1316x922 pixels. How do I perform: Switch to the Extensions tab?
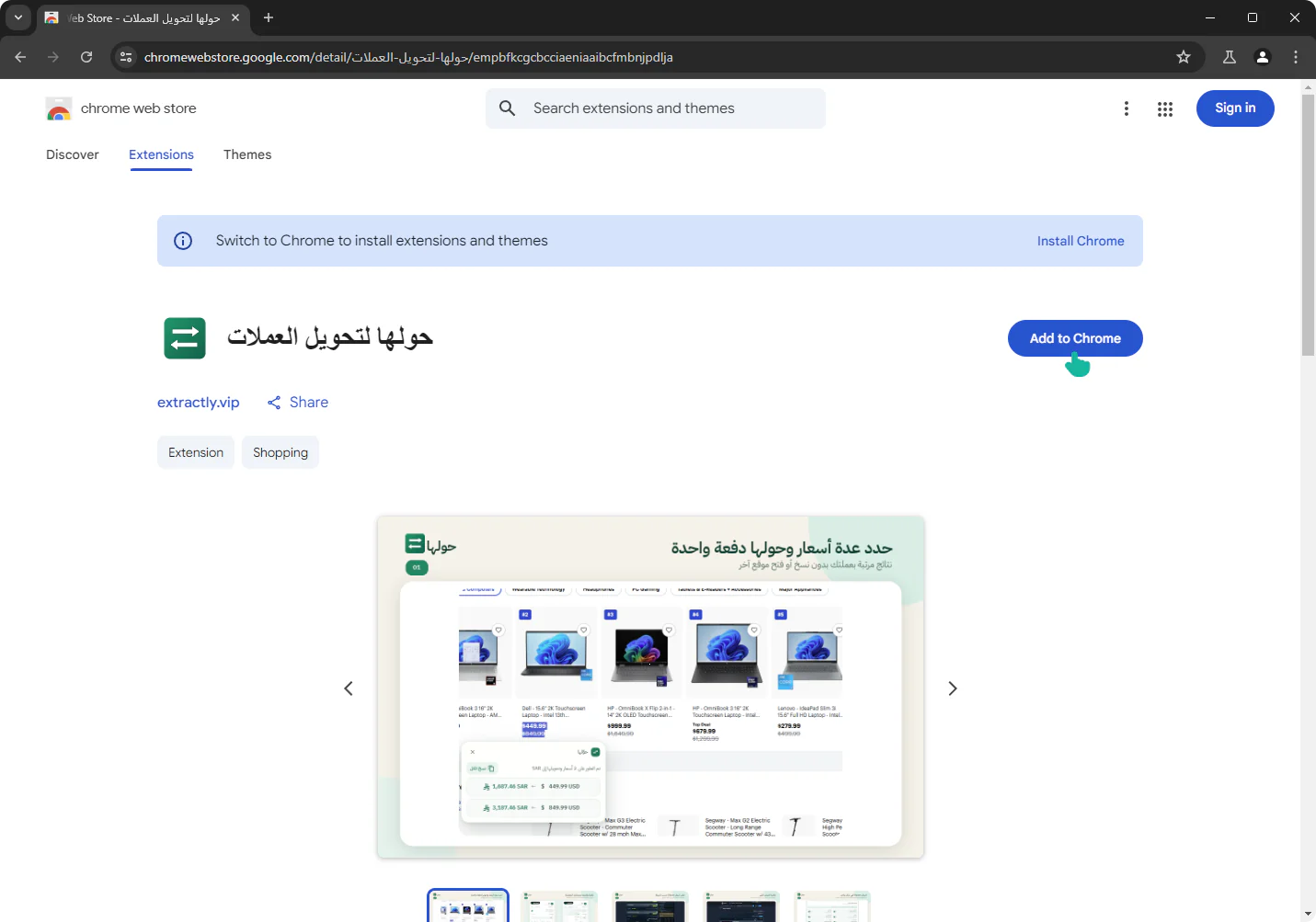pyautogui.click(x=161, y=154)
